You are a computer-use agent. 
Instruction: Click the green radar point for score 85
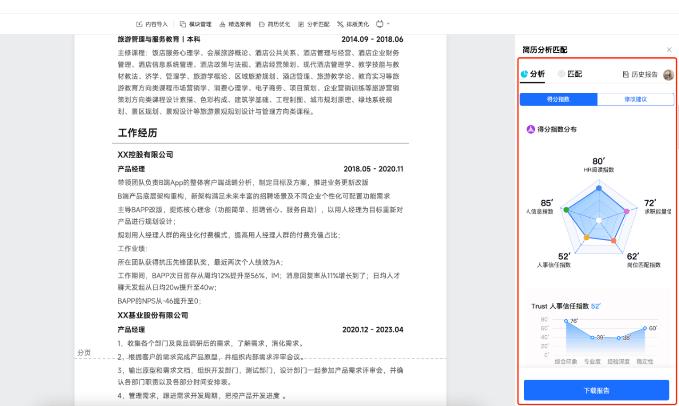[566, 209]
